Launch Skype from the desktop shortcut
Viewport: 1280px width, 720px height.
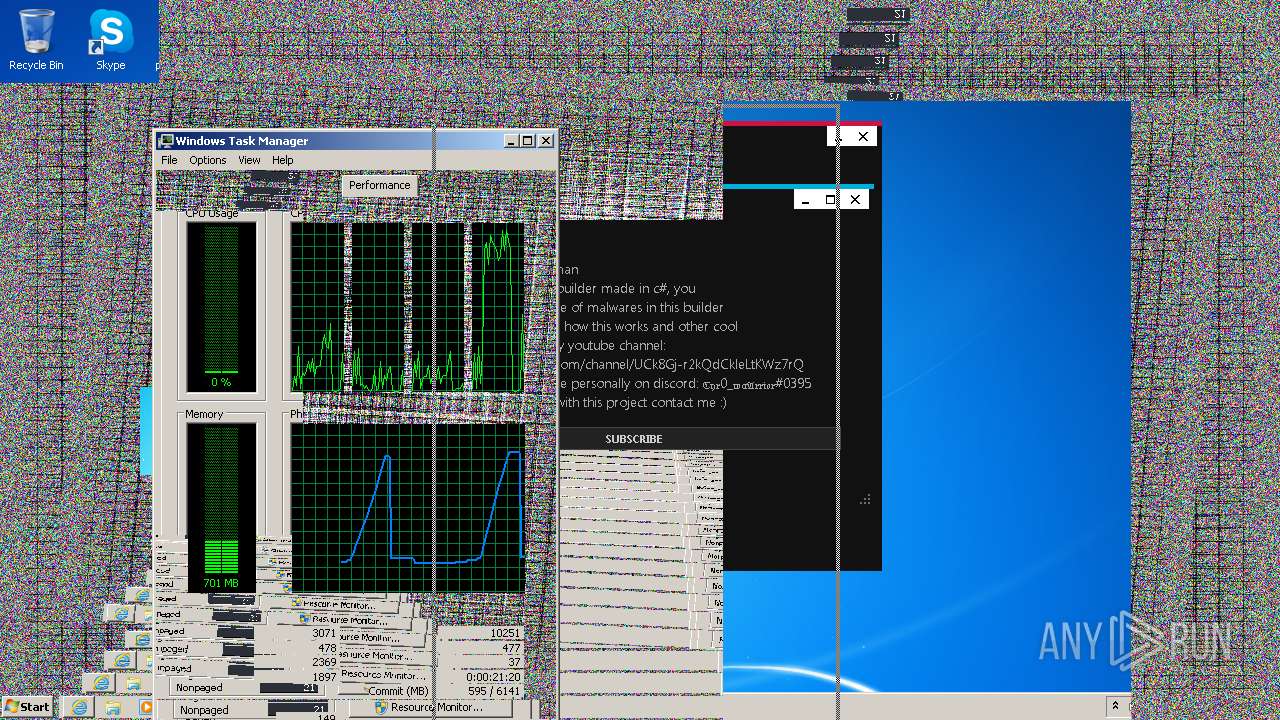click(110, 40)
